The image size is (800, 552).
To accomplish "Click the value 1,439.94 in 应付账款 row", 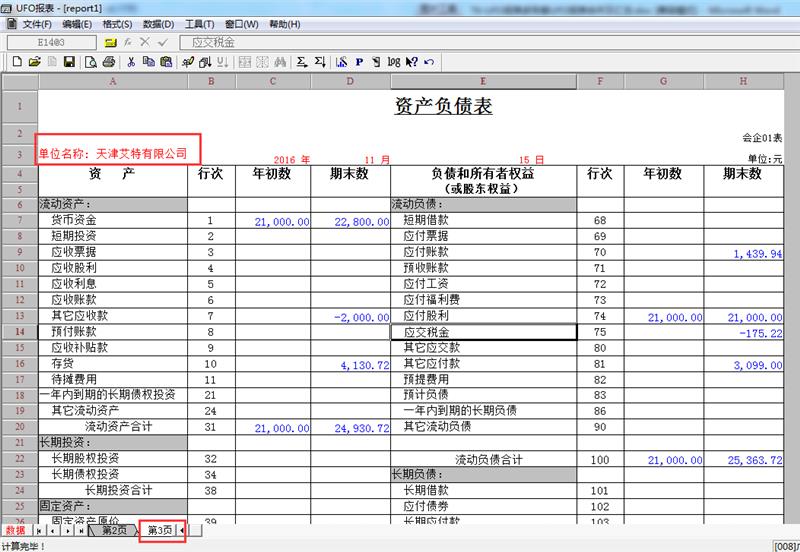I will pos(744,253).
